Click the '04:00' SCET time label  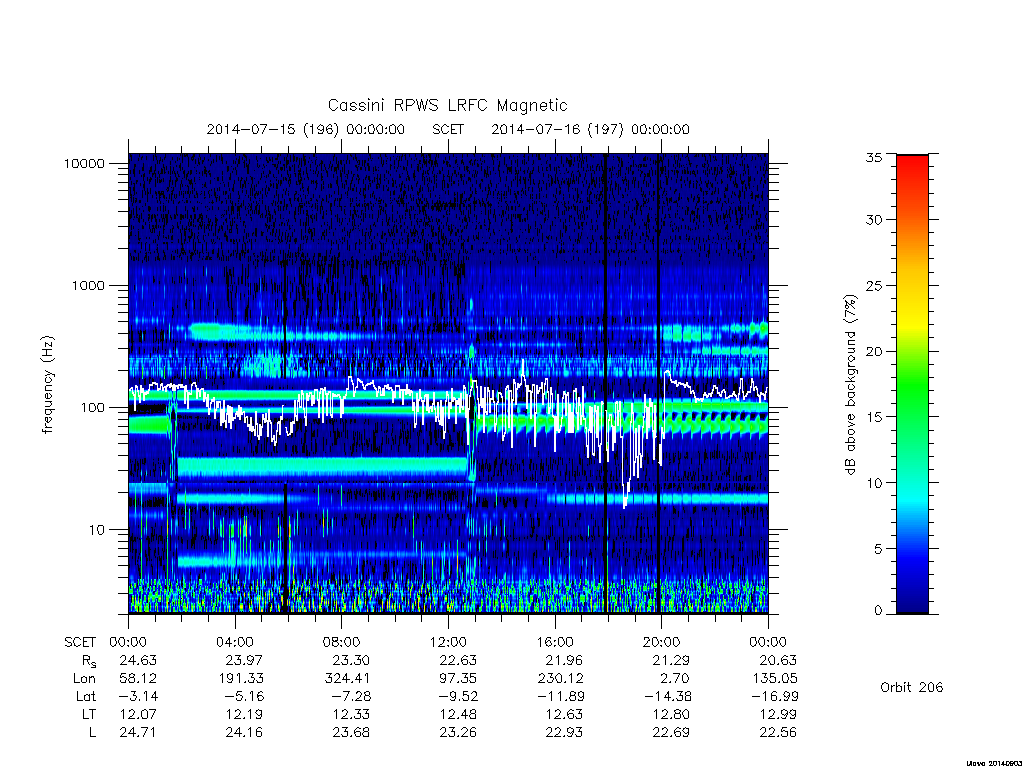pos(234,643)
